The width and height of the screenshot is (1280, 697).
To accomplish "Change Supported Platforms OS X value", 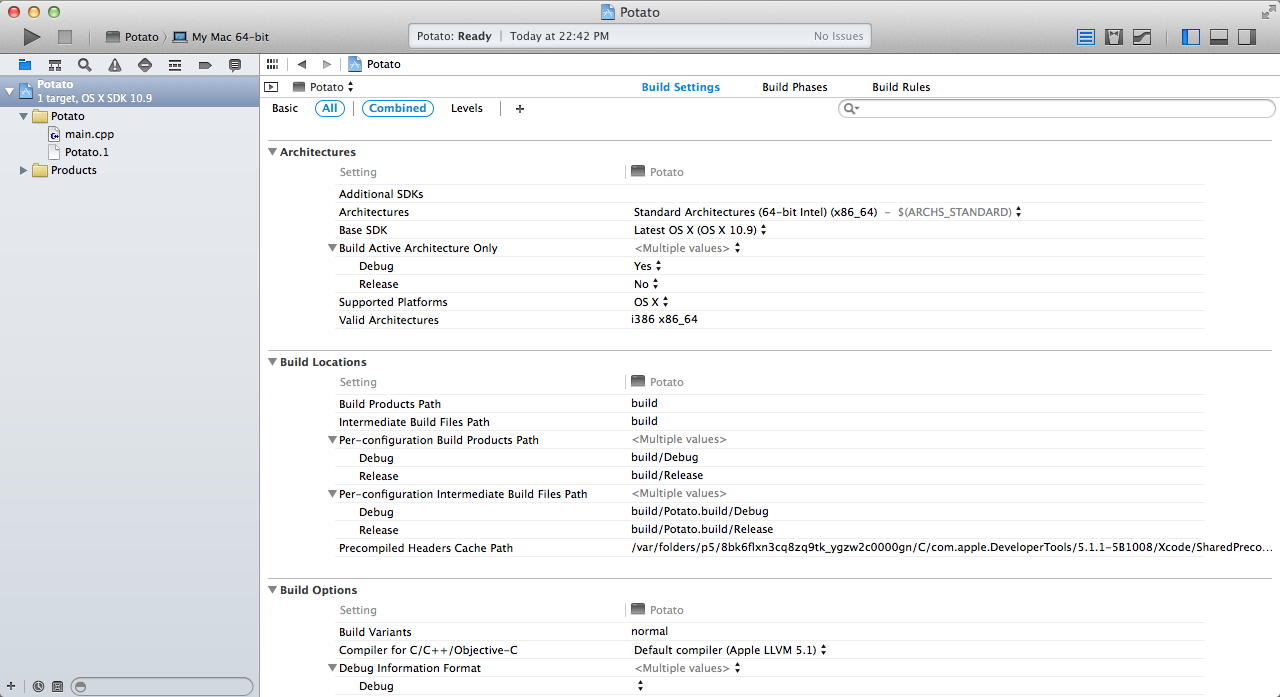I will tap(651, 302).
